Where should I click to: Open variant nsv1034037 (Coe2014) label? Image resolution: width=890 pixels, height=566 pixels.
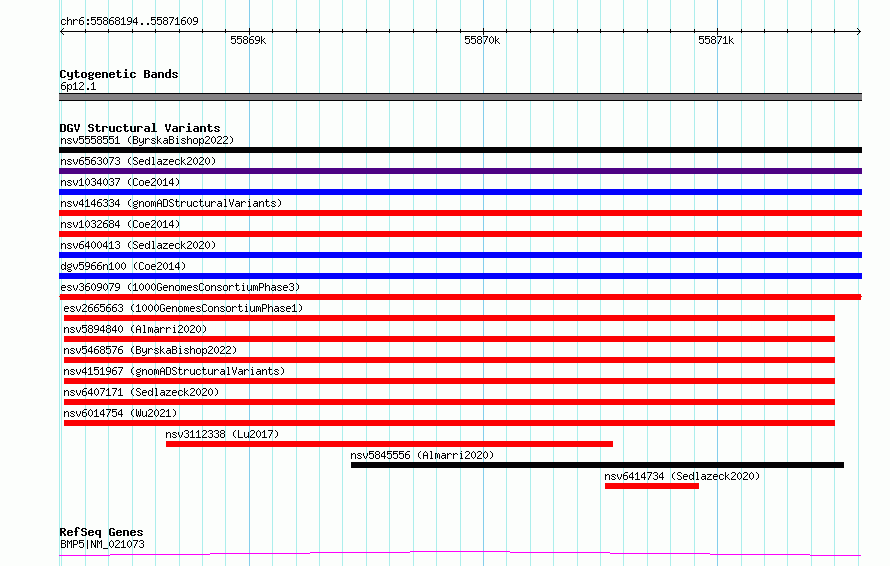(120, 182)
